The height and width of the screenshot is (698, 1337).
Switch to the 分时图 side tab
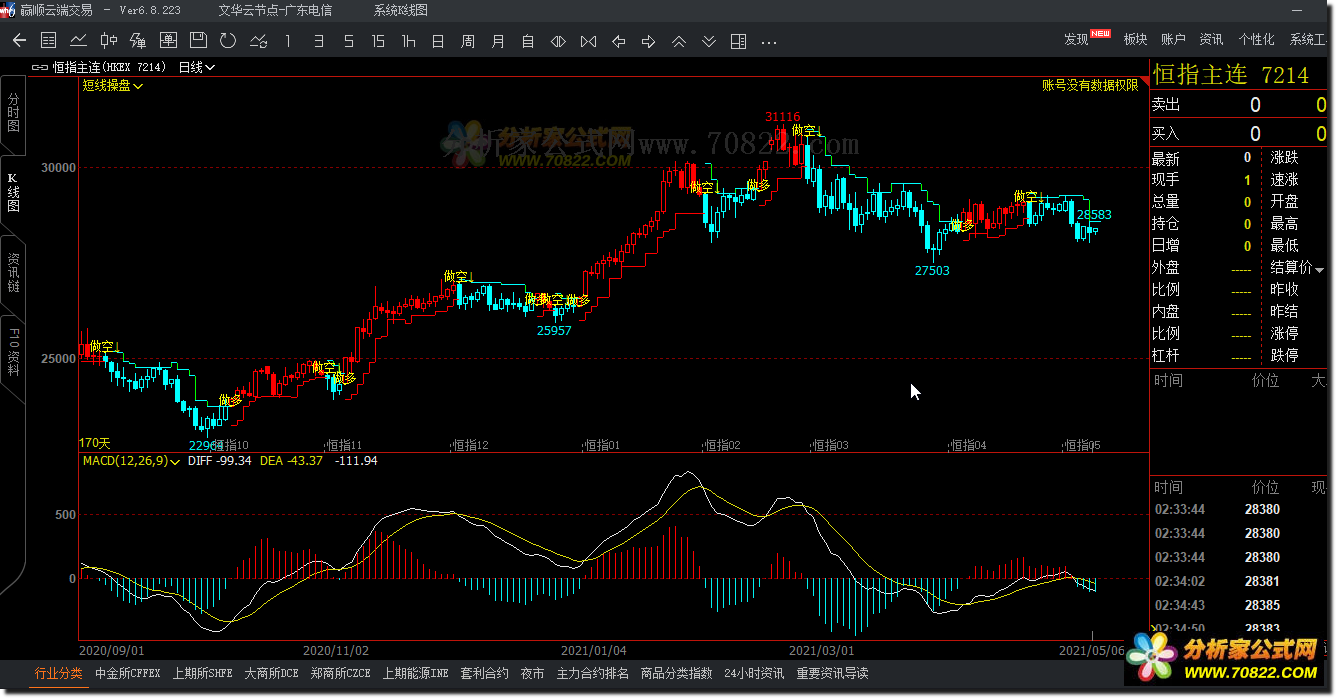coord(13,113)
